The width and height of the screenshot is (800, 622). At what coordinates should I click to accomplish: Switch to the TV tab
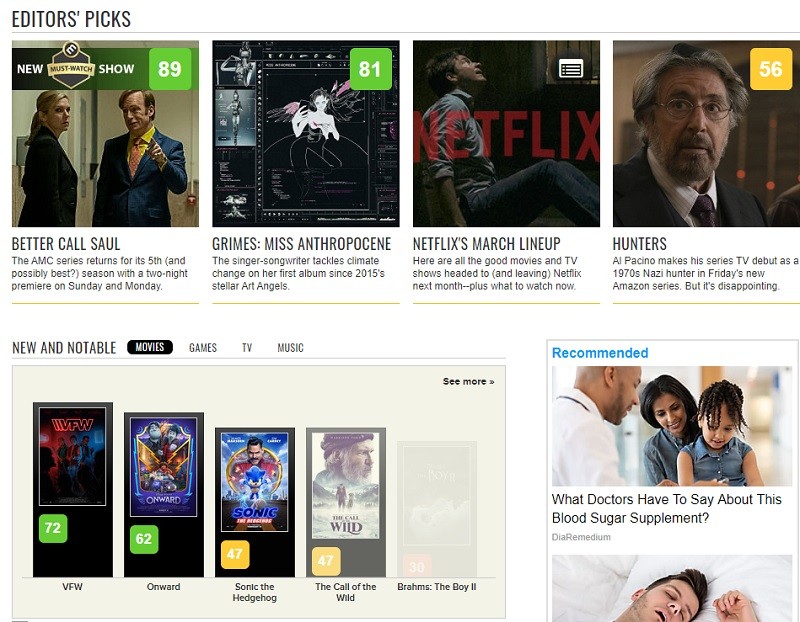250,347
